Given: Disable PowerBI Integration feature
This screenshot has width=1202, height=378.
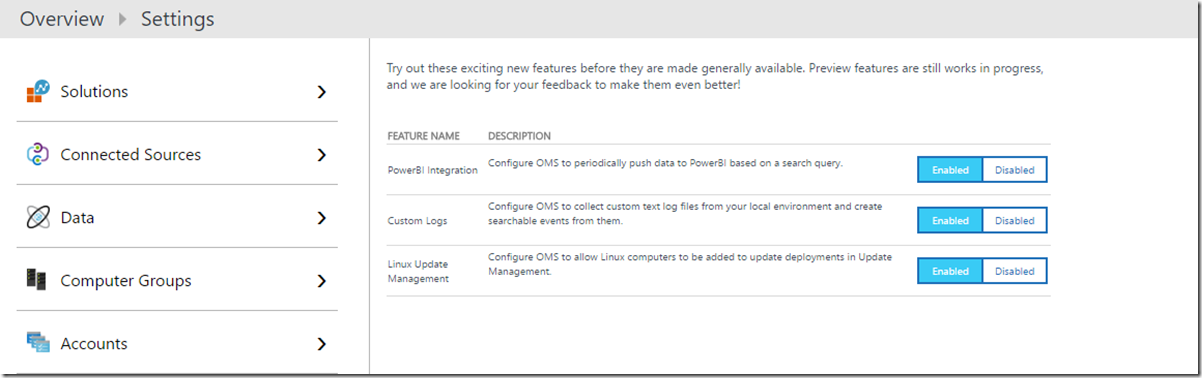Looking at the screenshot, I should pos(1014,170).
